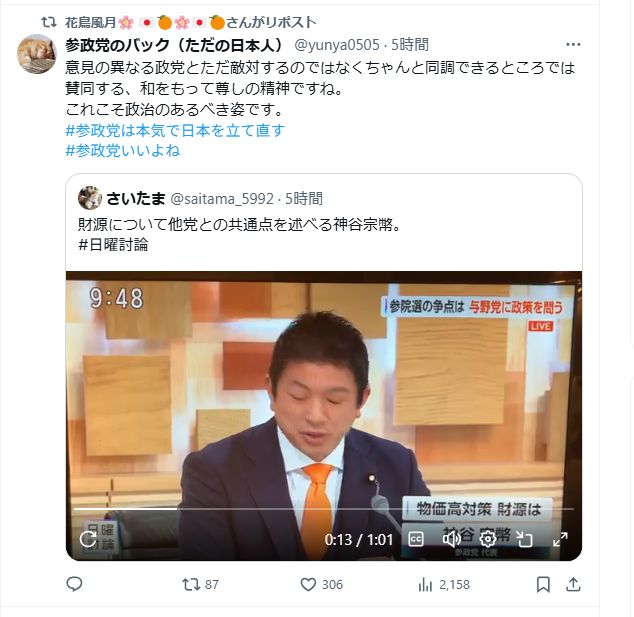View analytics showing 2,158 views
This screenshot has width=634, height=617.
point(444,584)
